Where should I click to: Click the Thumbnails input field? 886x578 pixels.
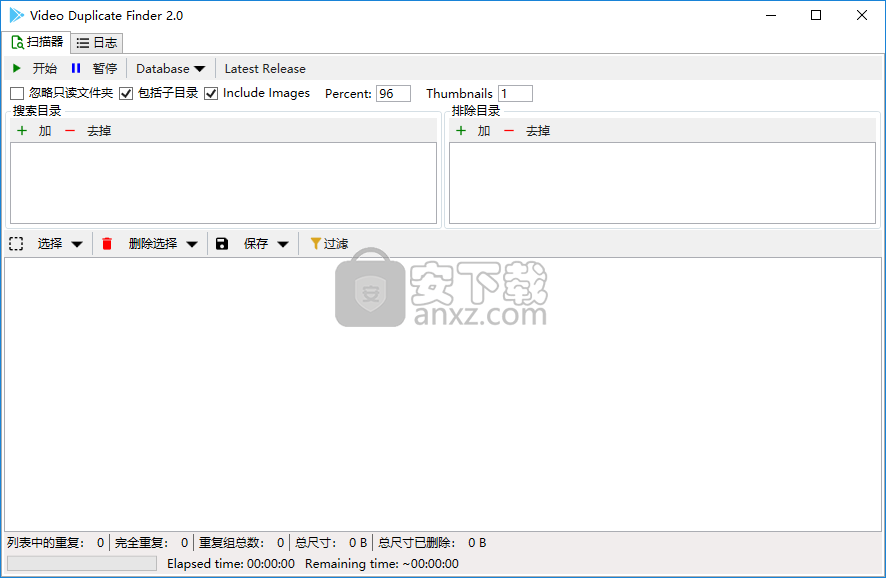(x=515, y=93)
